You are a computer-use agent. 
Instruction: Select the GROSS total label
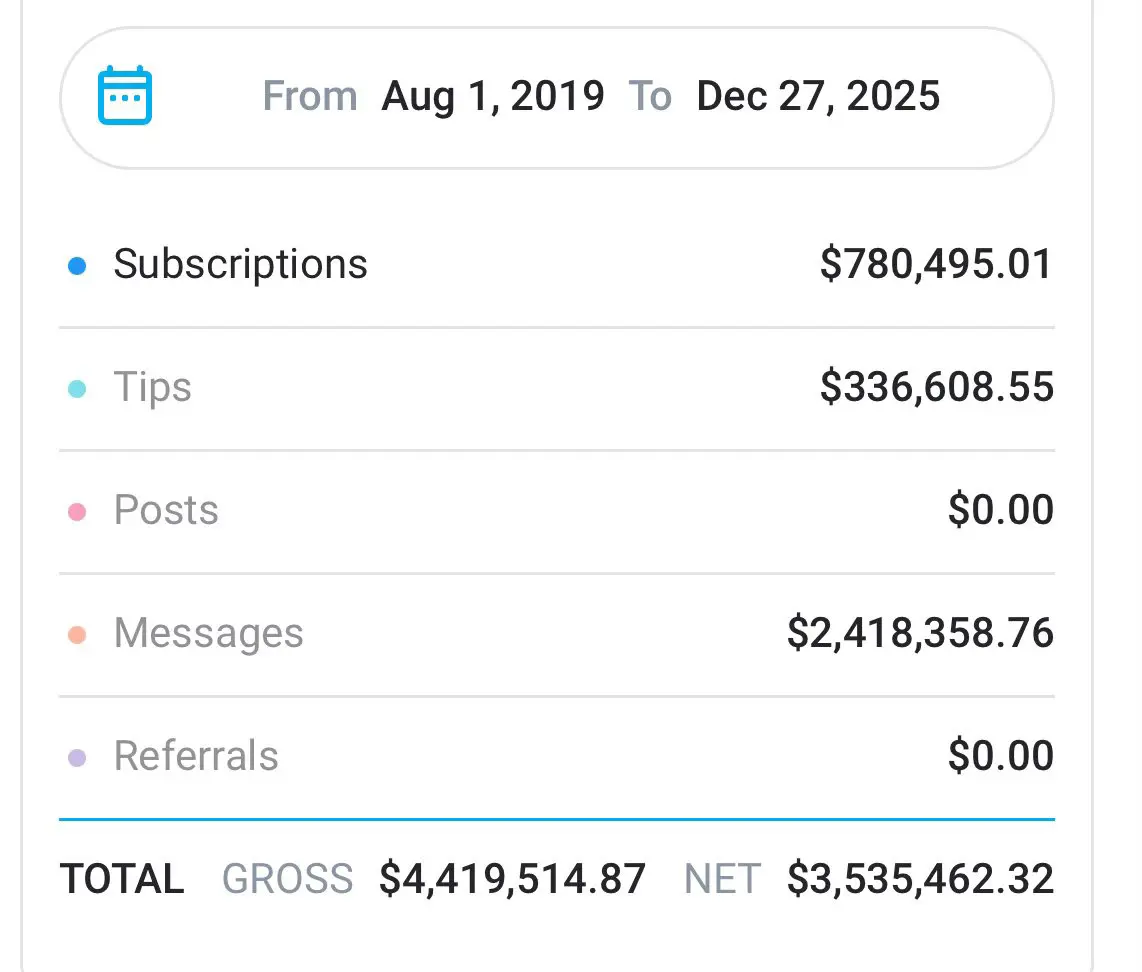click(288, 878)
